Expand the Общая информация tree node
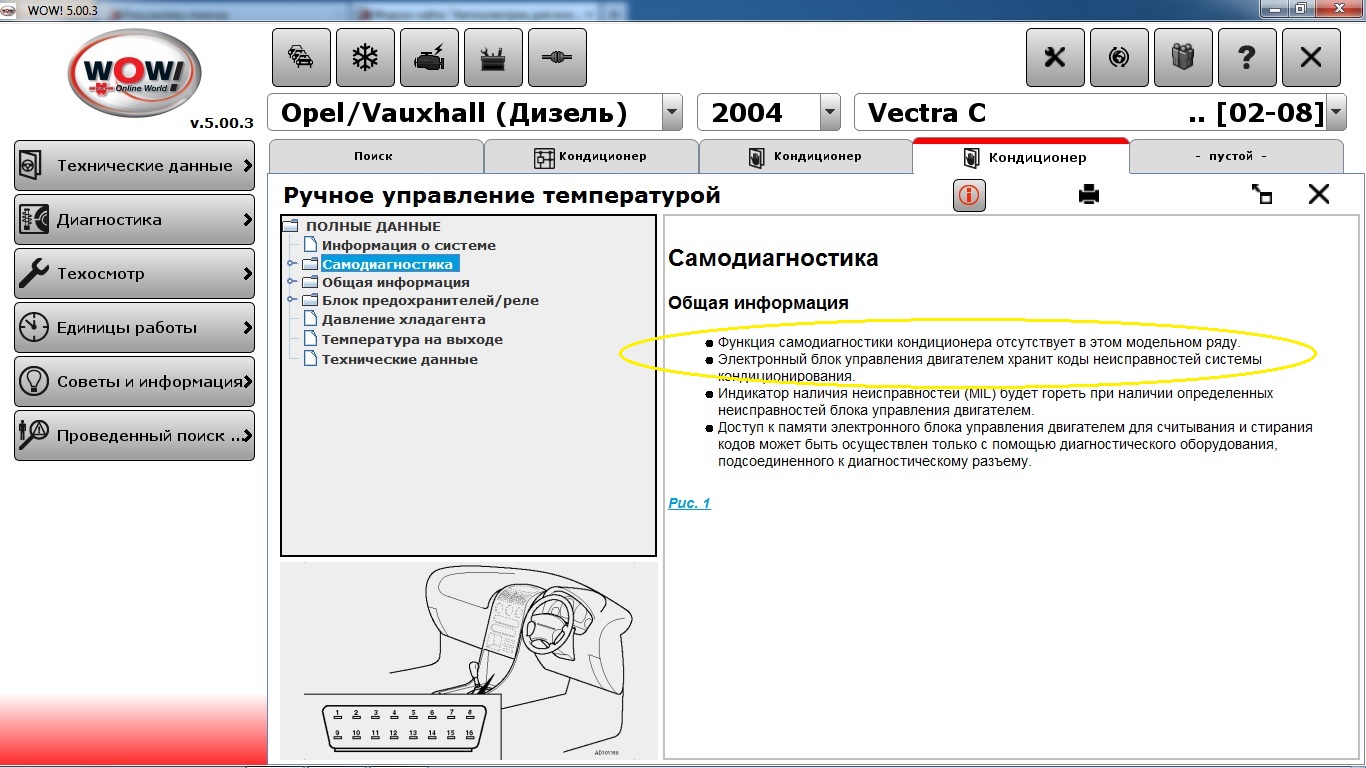Viewport: 1366px width, 768px height. pyautogui.click(x=292, y=283)
